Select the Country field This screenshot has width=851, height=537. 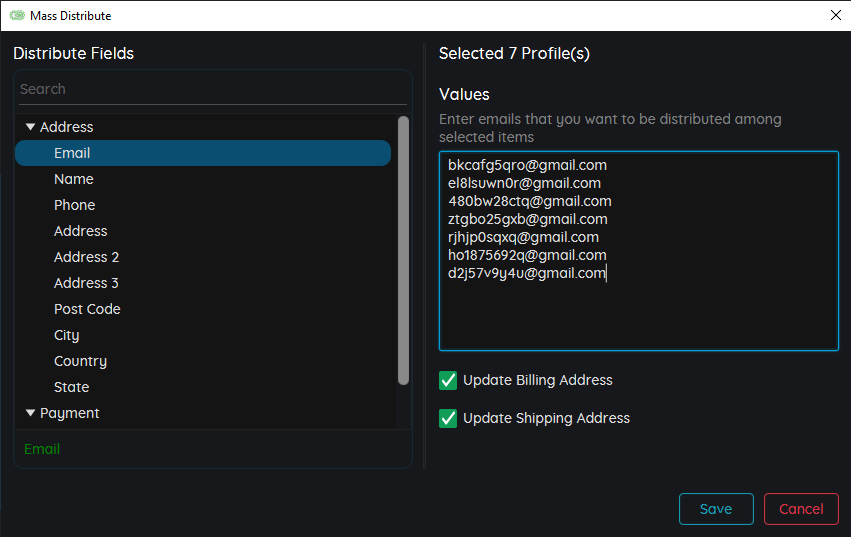[203, 362]
